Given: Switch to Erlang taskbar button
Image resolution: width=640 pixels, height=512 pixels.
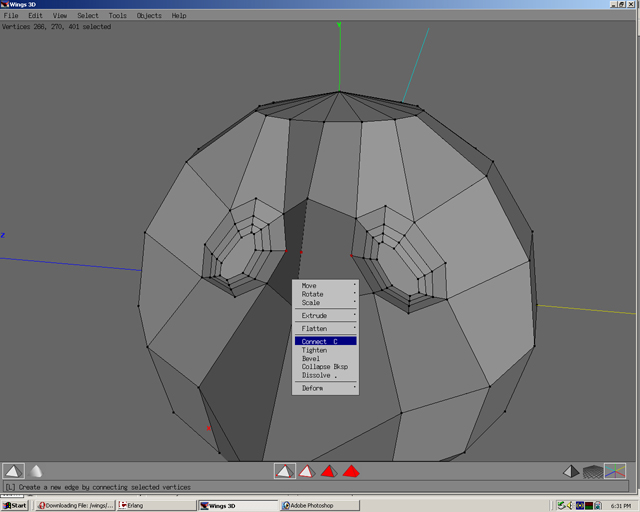Looking at the screenshot, I should click(157, 505).
